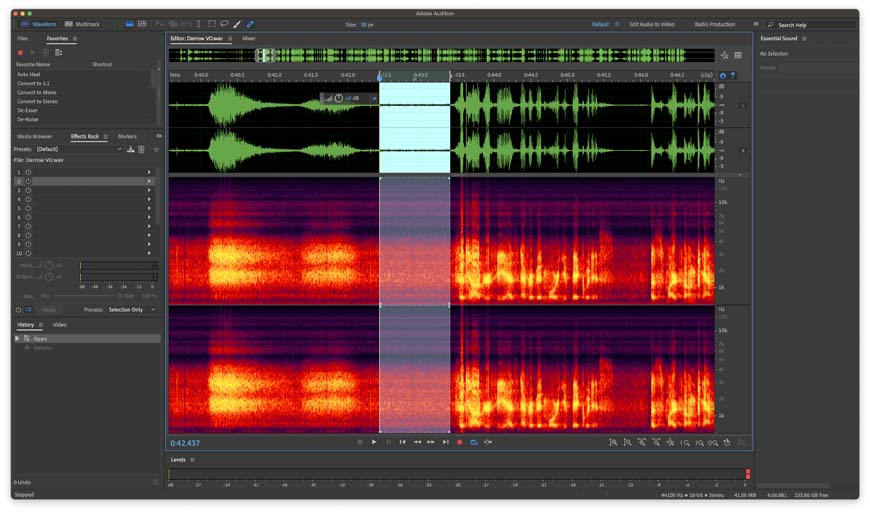Select the Spot Healing Brush tool
This screenshot has width=870, height=512.
[250, 24]
